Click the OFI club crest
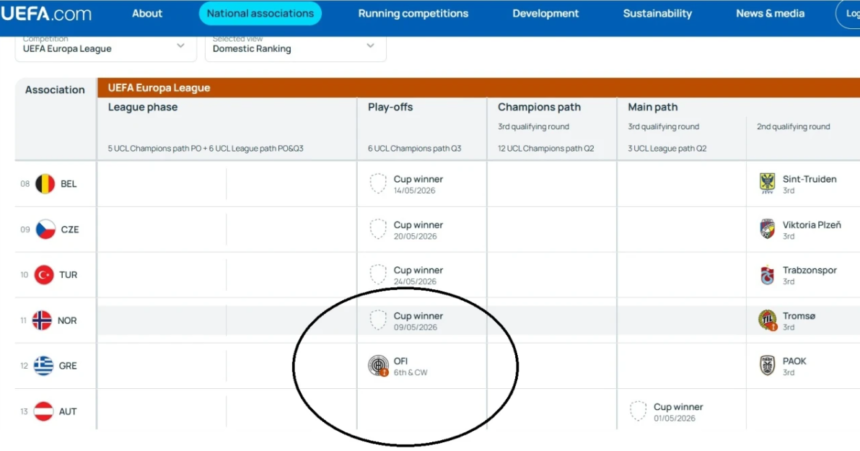 pos(378,366)
